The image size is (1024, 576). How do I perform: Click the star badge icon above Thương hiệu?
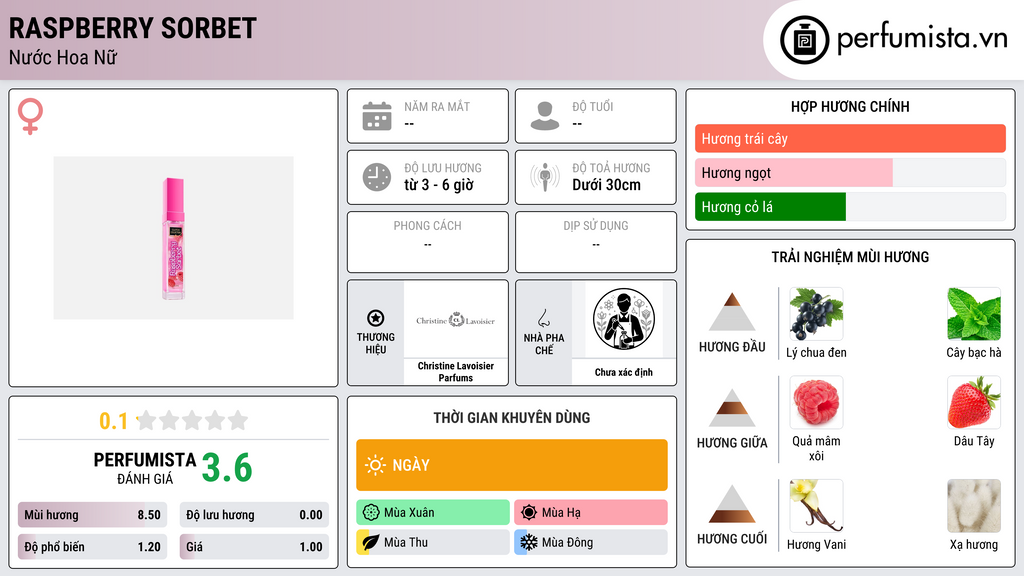[376, 318]
